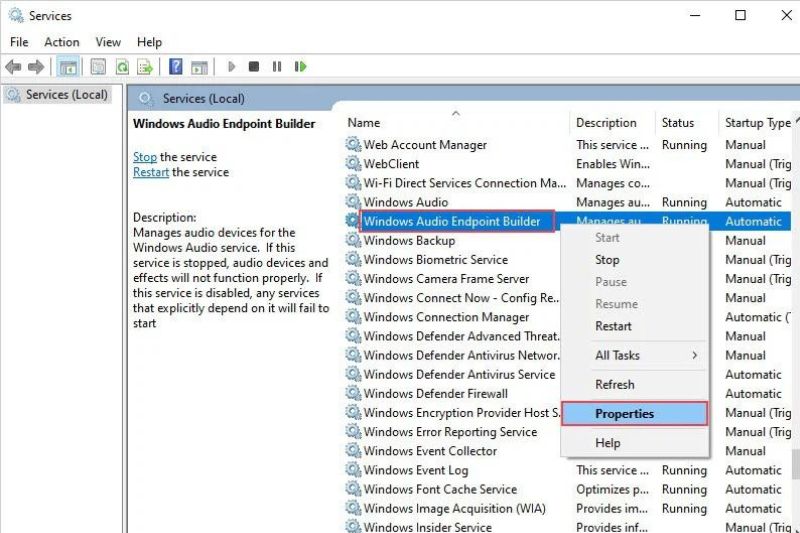
Task: Click gear icon beside Windows Camera Frame Server
Action: 353,278
